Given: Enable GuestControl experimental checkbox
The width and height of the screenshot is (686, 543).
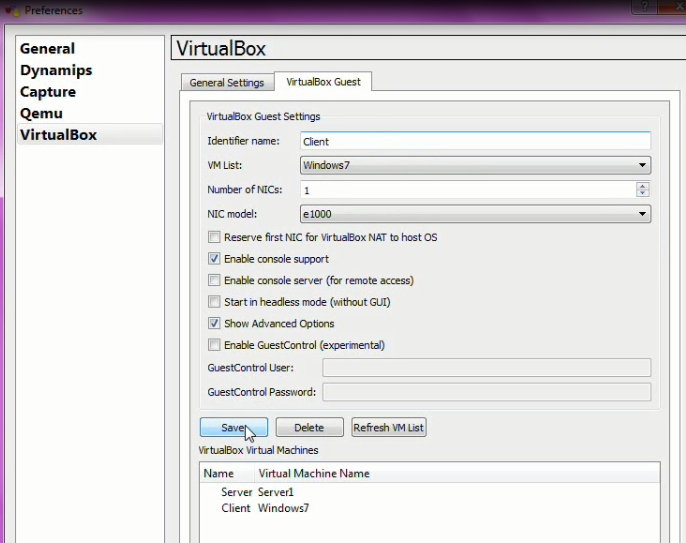Looking at the screenshot, I should [x=214, y=345].
